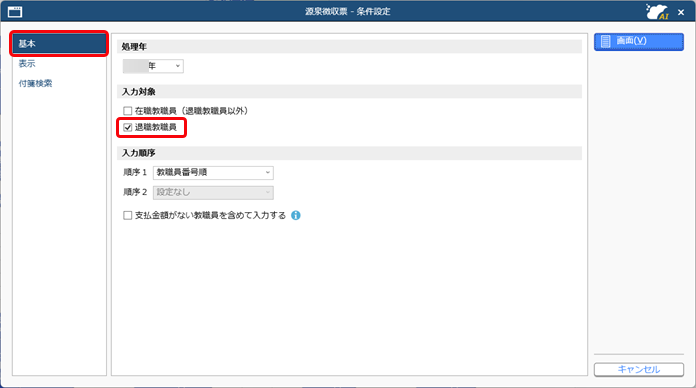Open the 付箋検索 tab
Image resolution: width=696 pixels, height=388 pixels.
[x=35, y=83]
